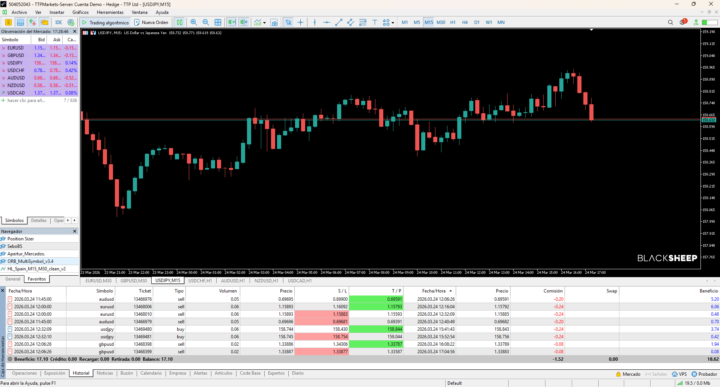Switch to M30 timeframe
The height and width of the screenshot is (387, 720).
[441, 22]
